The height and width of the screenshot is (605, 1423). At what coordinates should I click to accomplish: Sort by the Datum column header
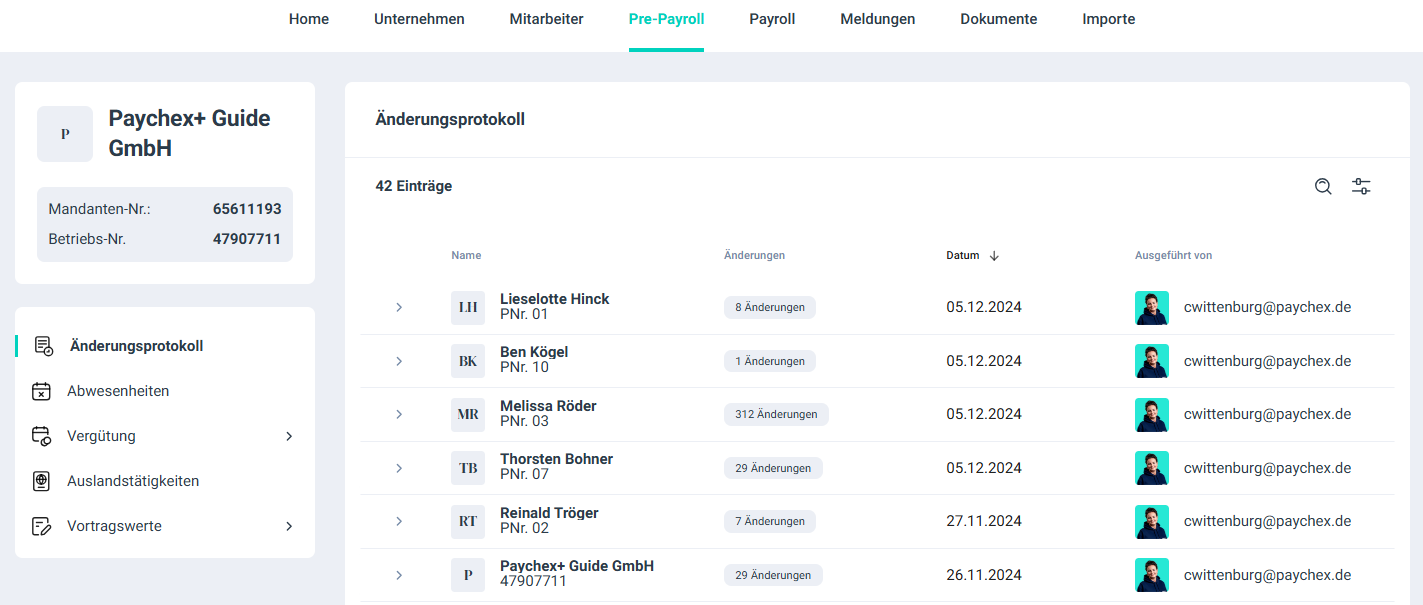click(x=963, y=255)
